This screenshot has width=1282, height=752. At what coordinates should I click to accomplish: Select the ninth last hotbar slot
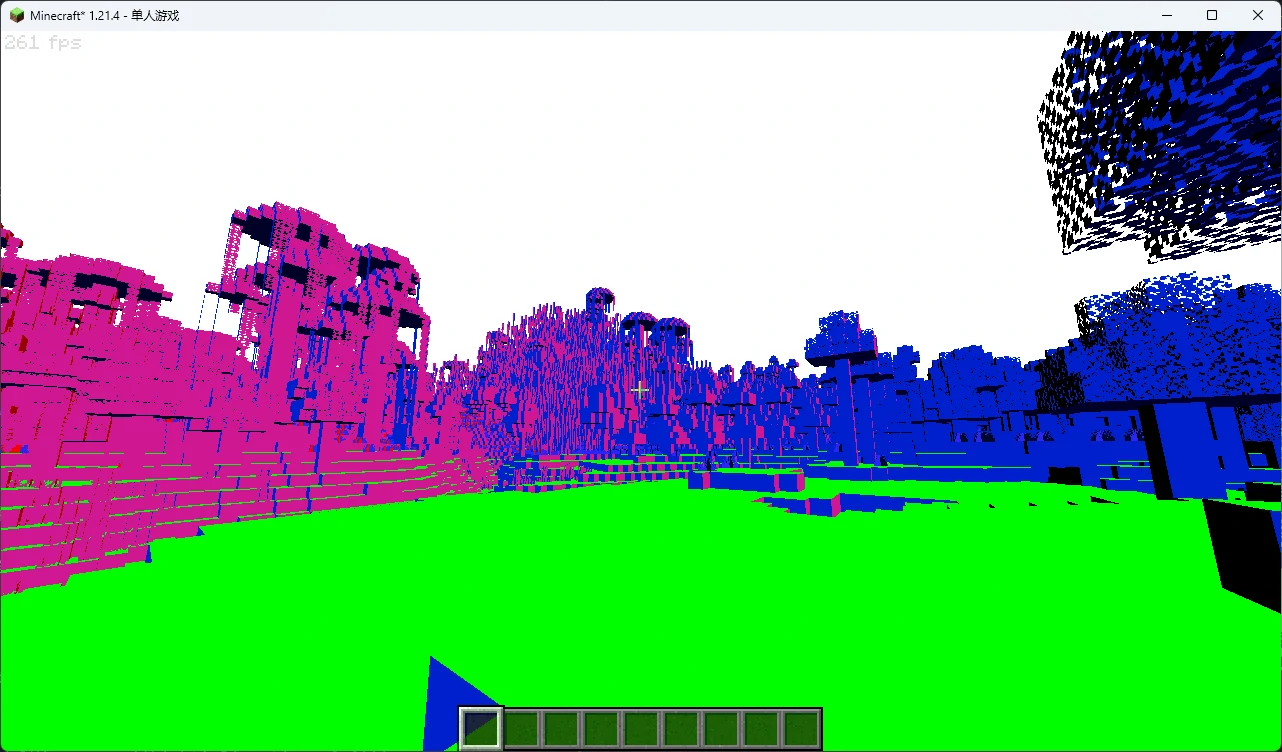800,728
